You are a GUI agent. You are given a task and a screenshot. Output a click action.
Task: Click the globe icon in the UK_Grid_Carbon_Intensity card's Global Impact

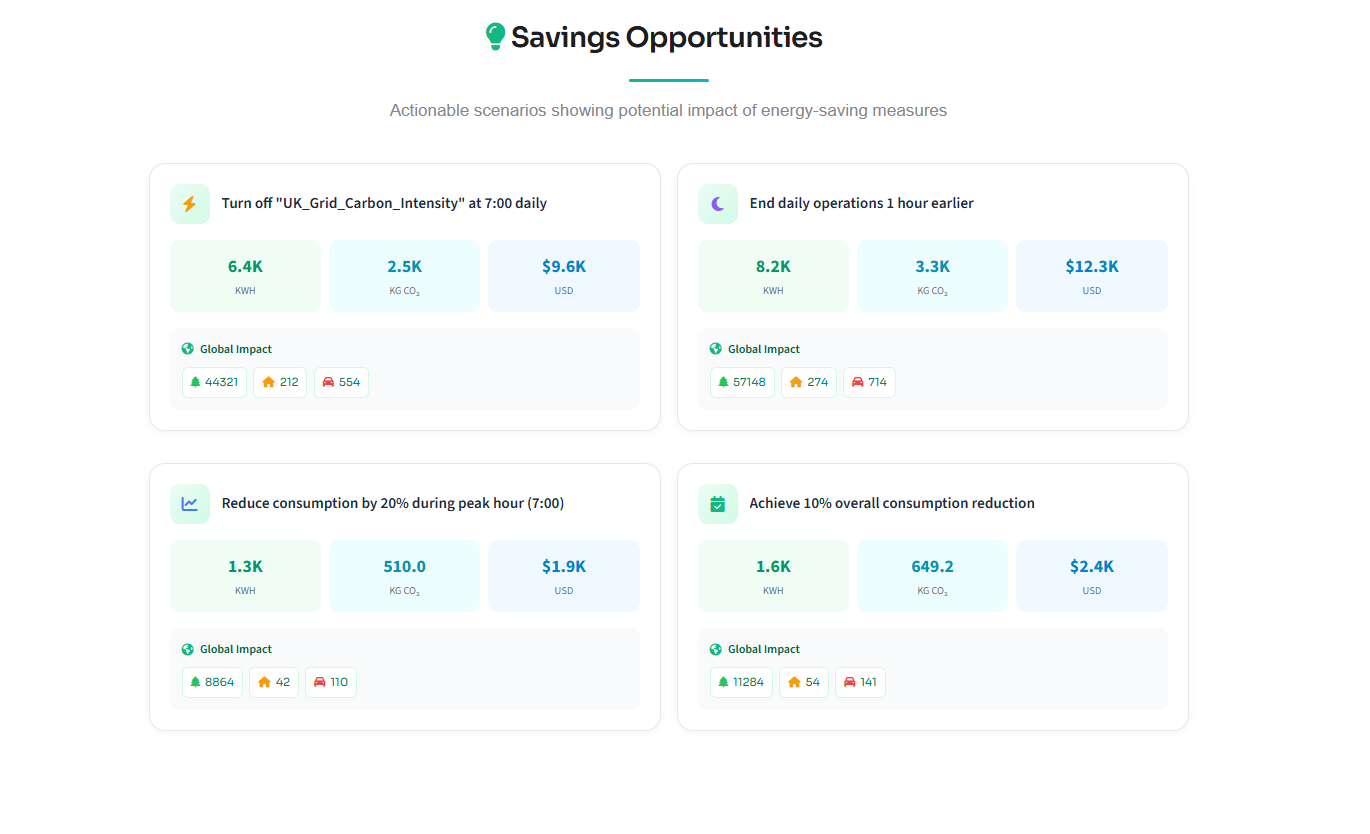[x=187, y=349]
